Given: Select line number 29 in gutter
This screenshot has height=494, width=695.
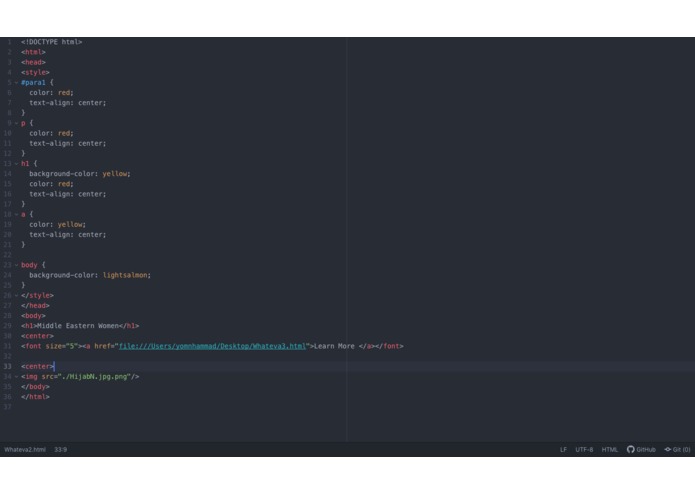Looking at the screenshot, I should (x=8, y=326).
